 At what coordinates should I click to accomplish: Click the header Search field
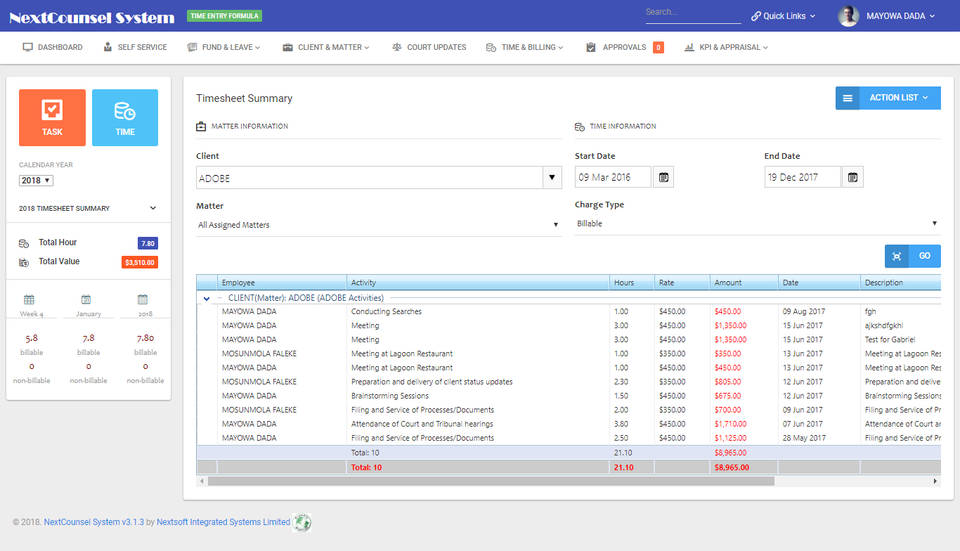tap(692, 13)
